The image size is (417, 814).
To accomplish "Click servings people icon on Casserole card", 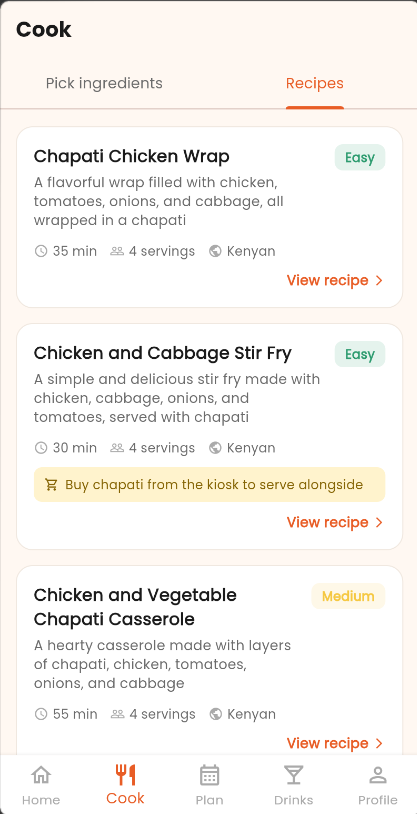I will pos(117,714).
